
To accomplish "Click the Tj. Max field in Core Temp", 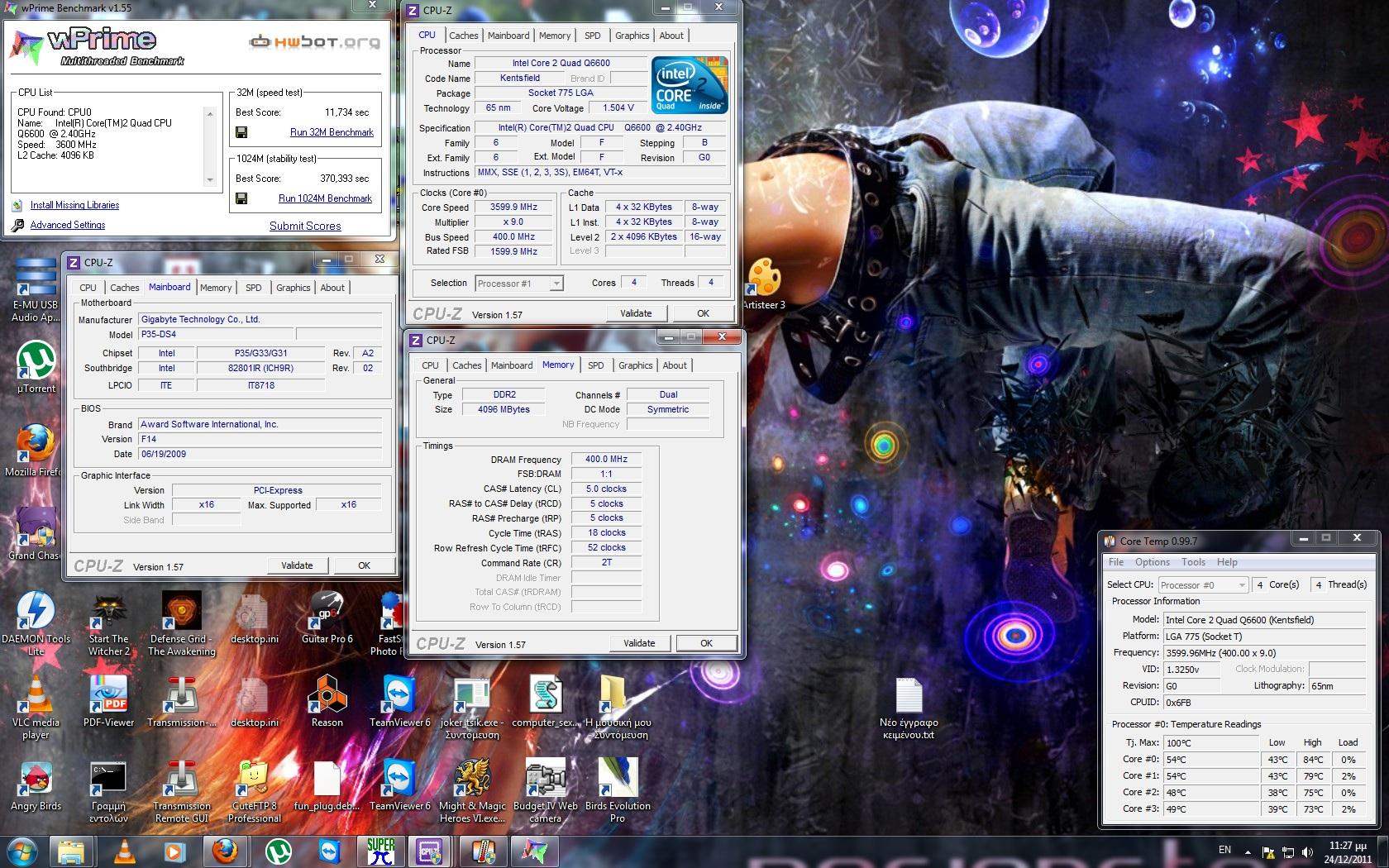I will point(1210,743).
